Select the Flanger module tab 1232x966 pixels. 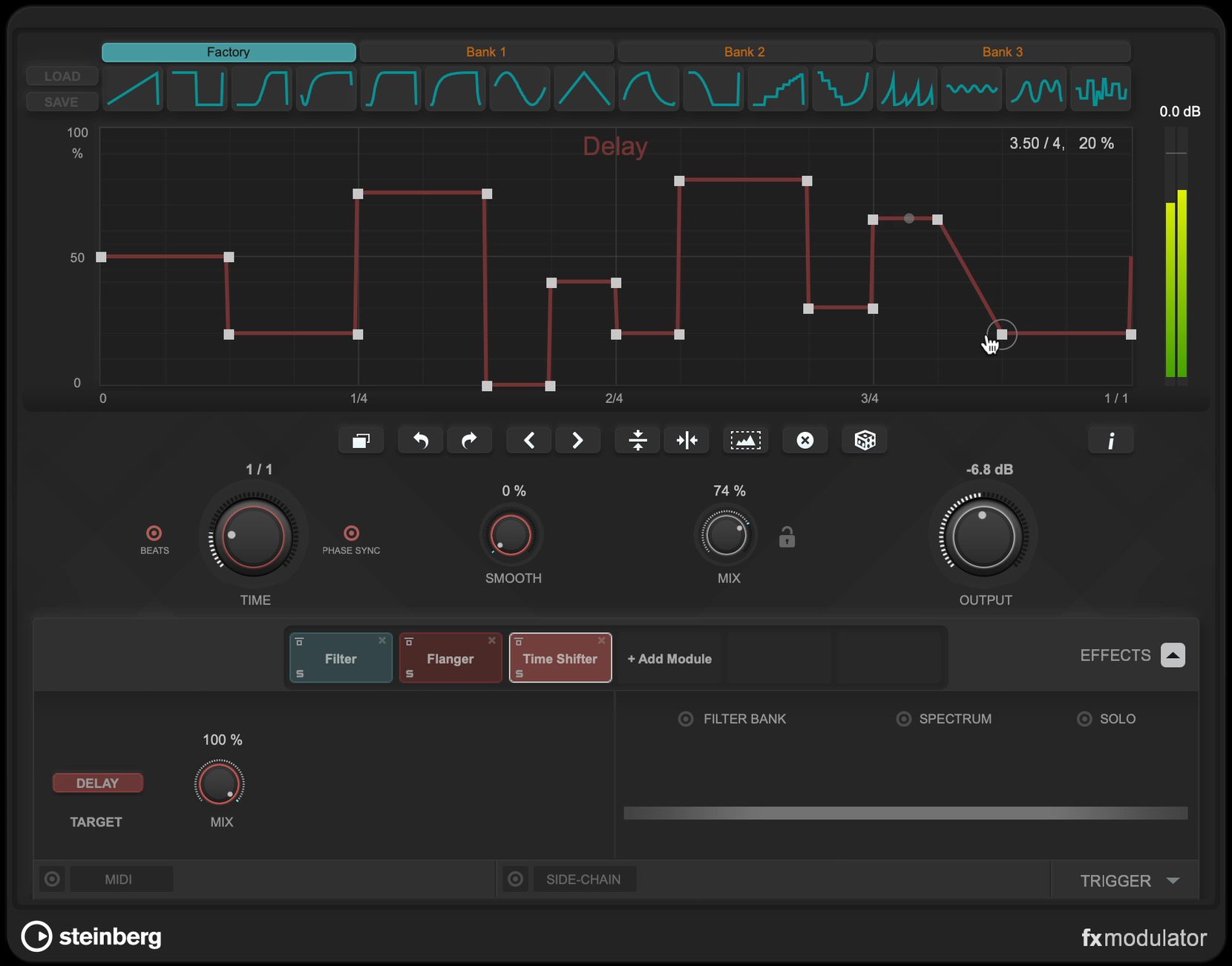450,658
